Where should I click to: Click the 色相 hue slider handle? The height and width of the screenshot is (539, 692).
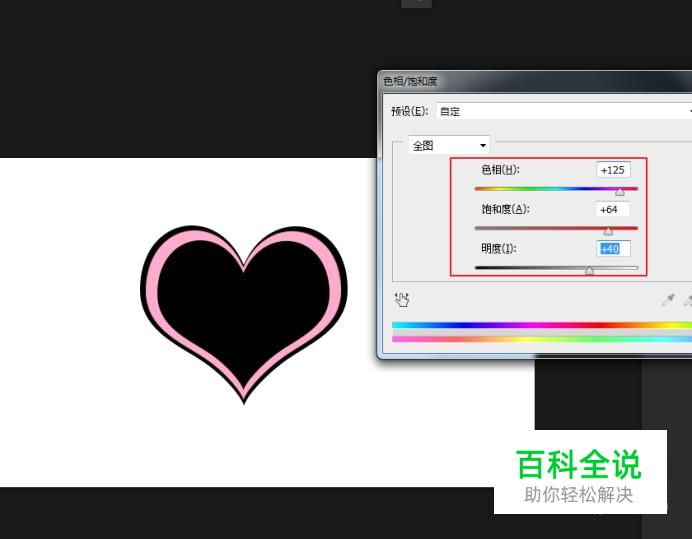pyautogui.click(x=620, y=192)
